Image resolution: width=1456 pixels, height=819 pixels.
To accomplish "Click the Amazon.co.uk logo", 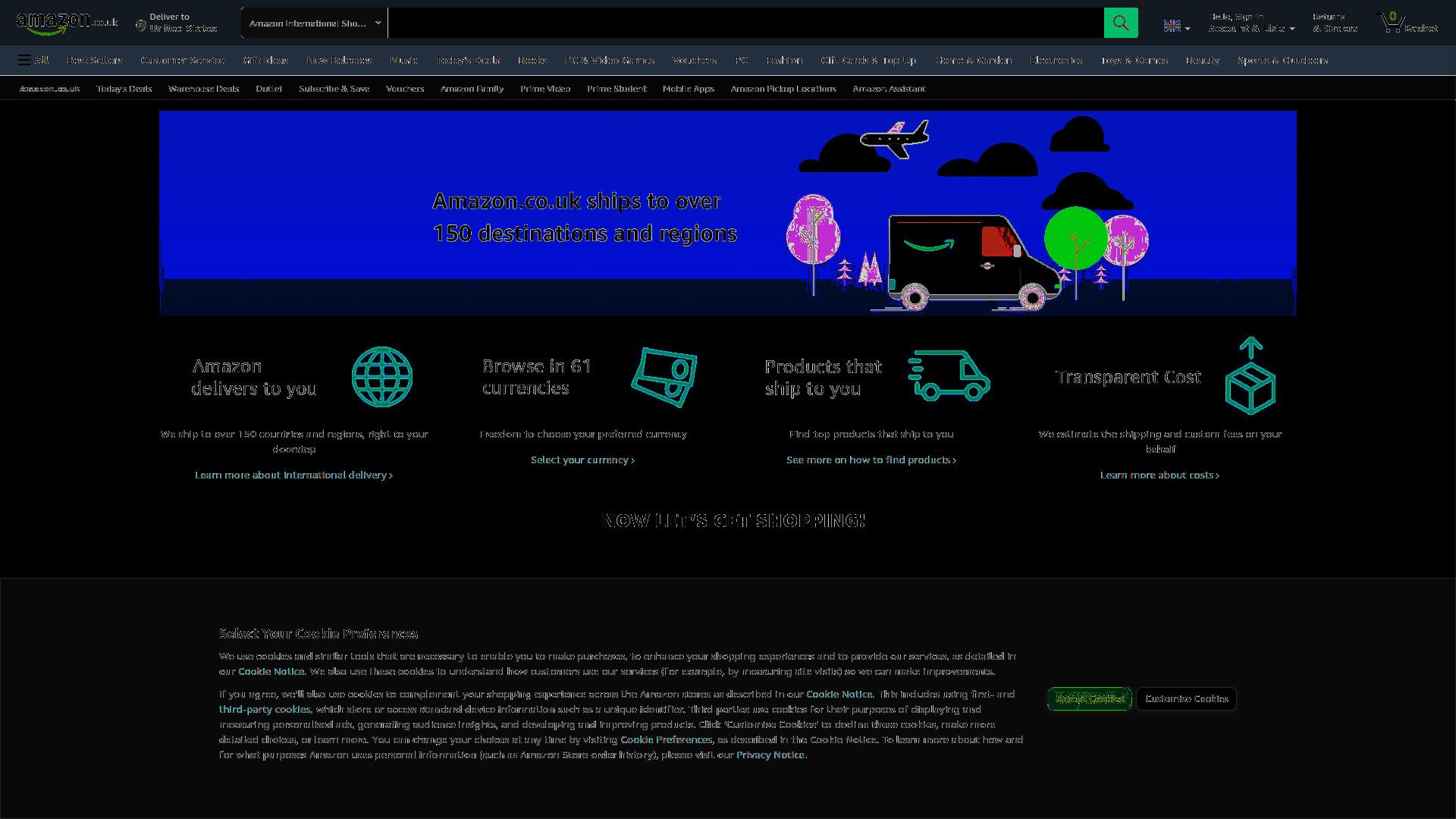I will (x=67, y=23).
